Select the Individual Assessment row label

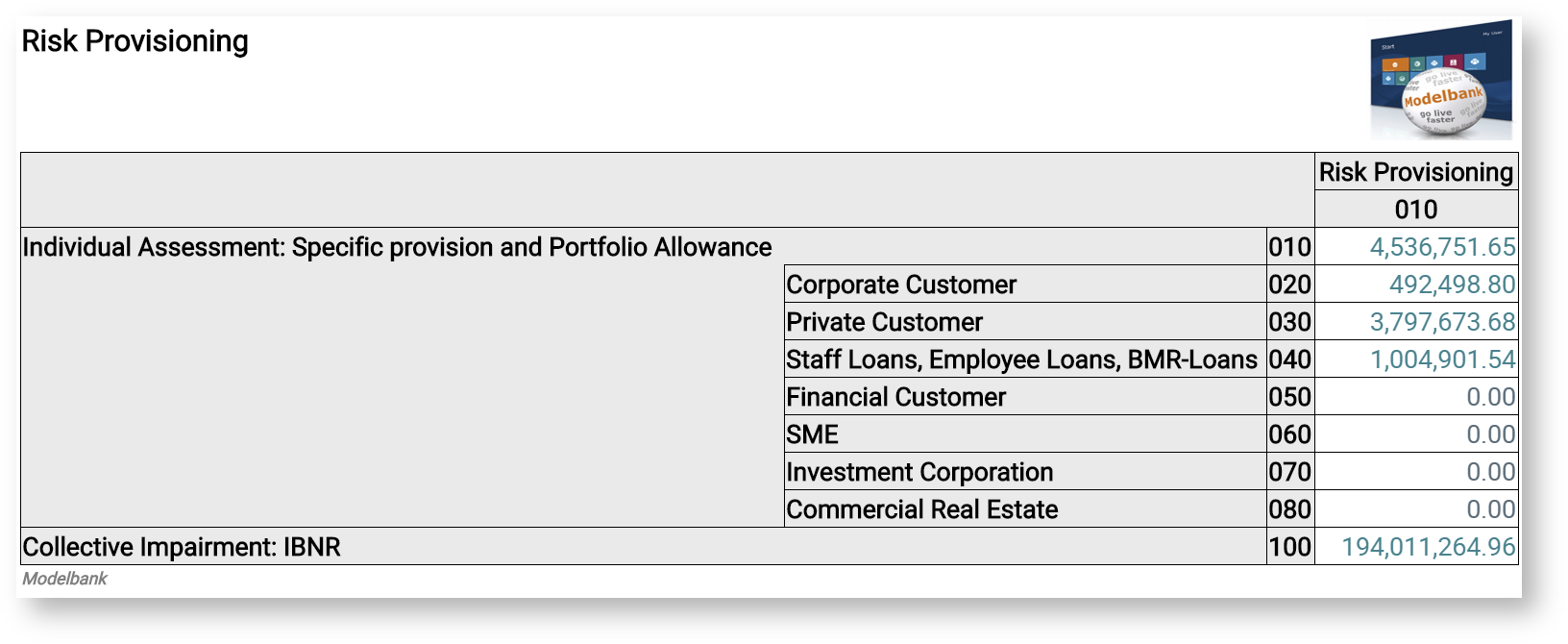point(397,247)
